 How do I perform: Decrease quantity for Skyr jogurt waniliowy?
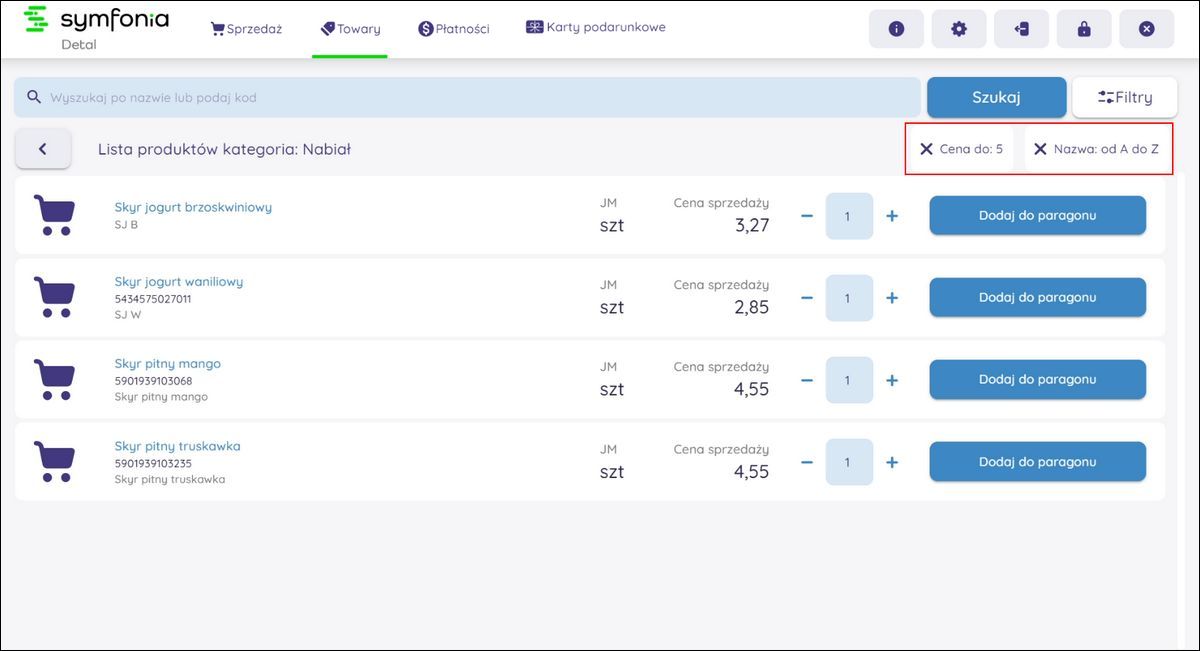[807, 297]
